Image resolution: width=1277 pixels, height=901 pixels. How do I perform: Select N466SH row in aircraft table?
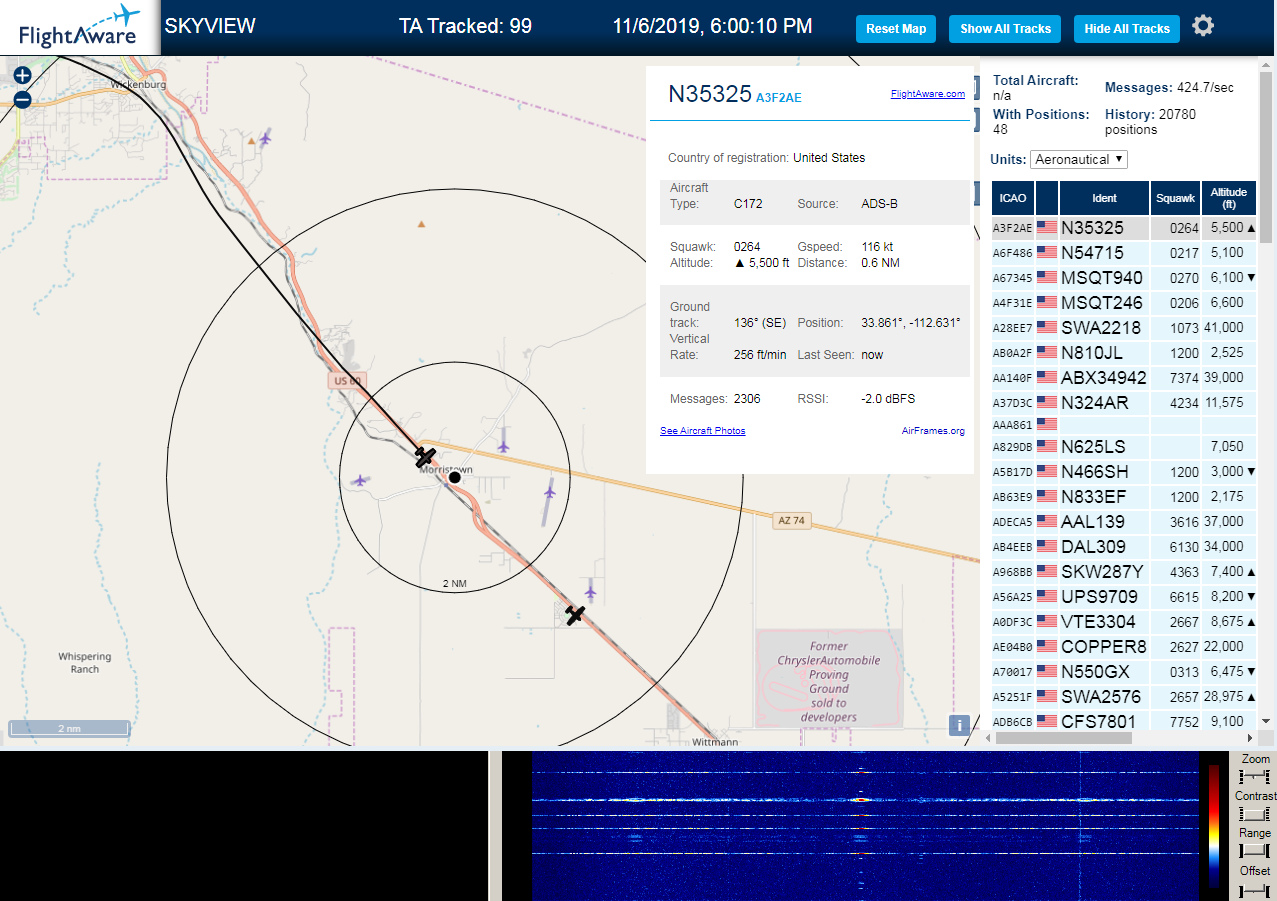[x=1124, y=471]
